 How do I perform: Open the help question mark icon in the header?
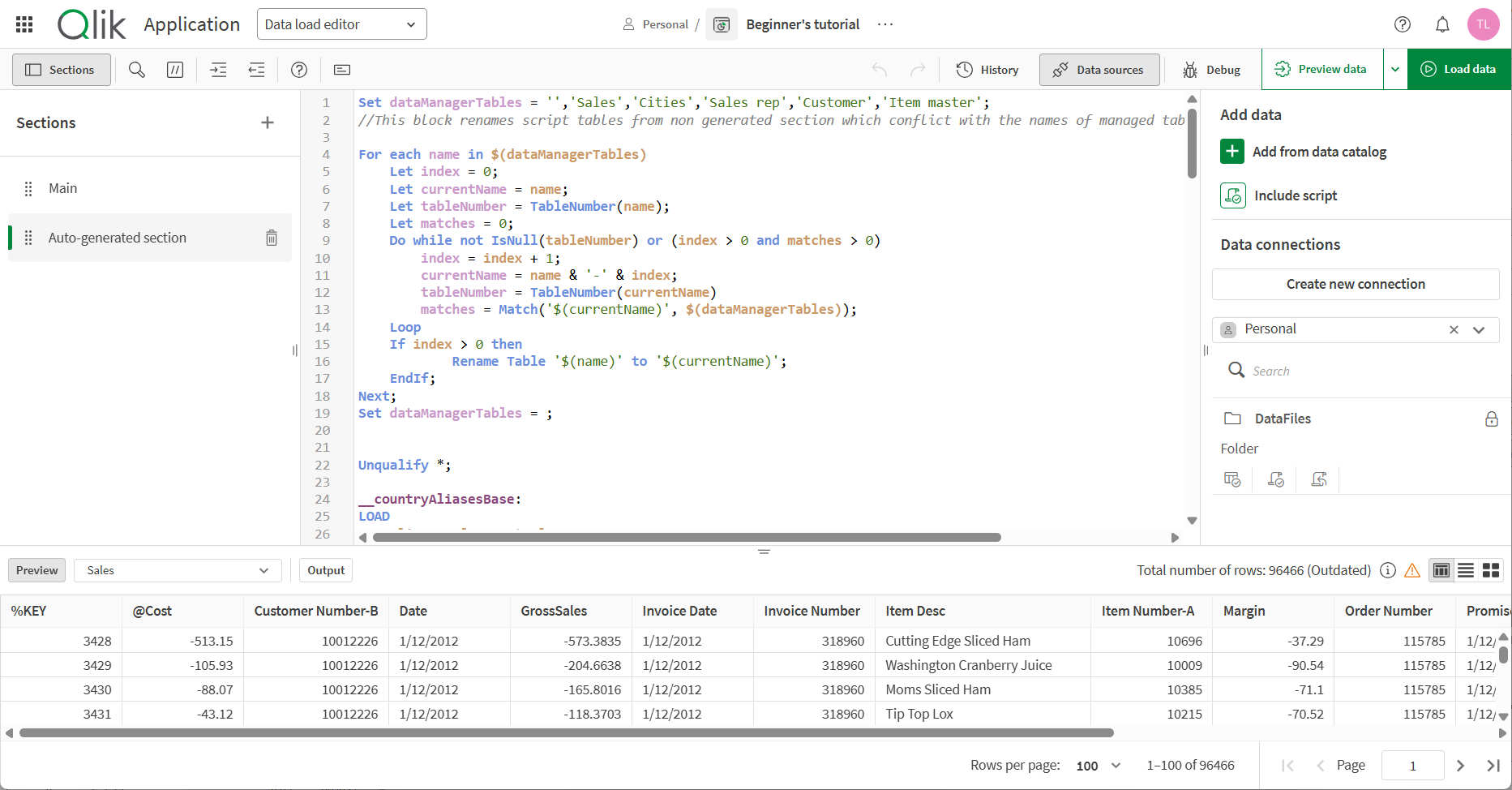(1403, 24)
